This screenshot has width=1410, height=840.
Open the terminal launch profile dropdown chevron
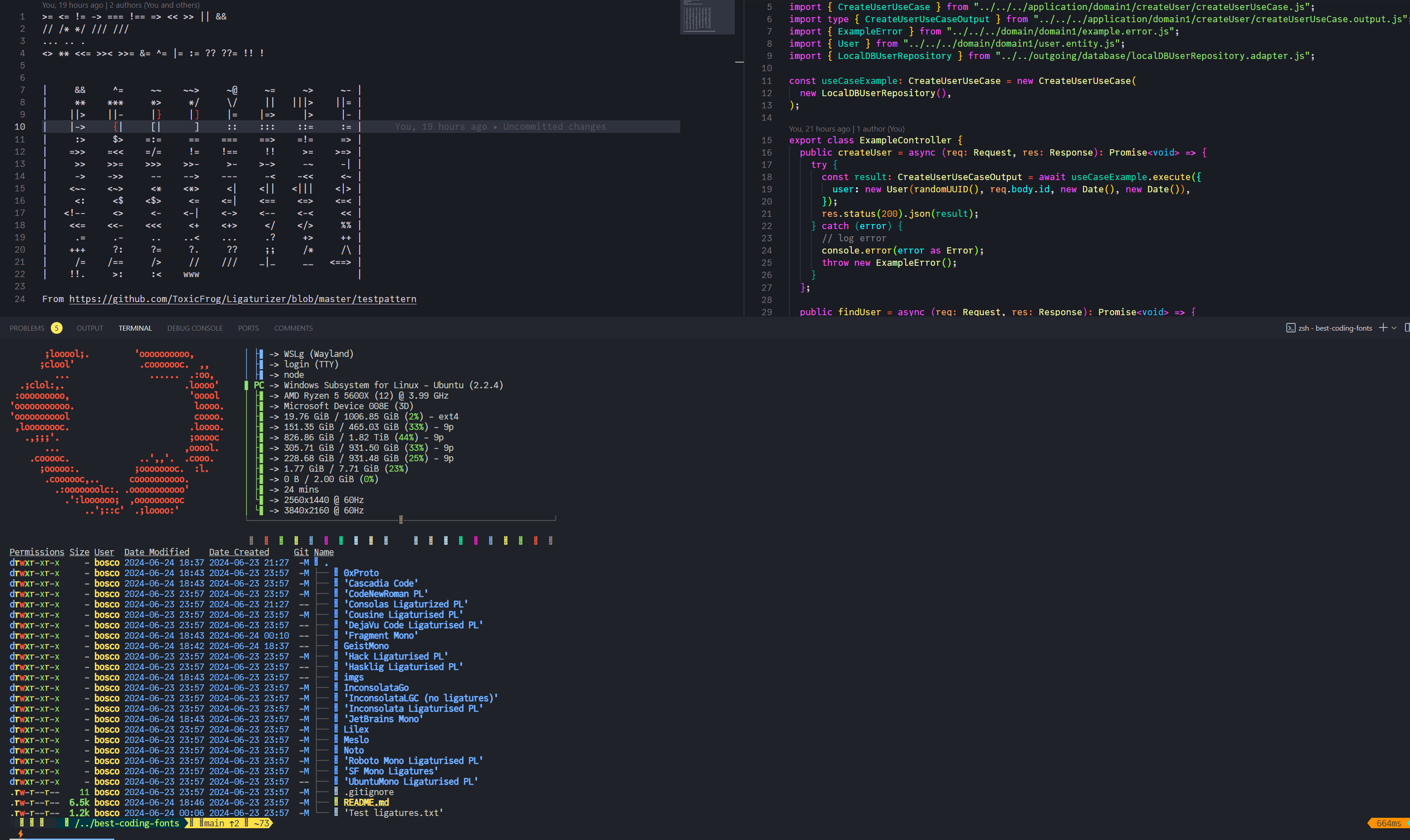click(1394, 328)
